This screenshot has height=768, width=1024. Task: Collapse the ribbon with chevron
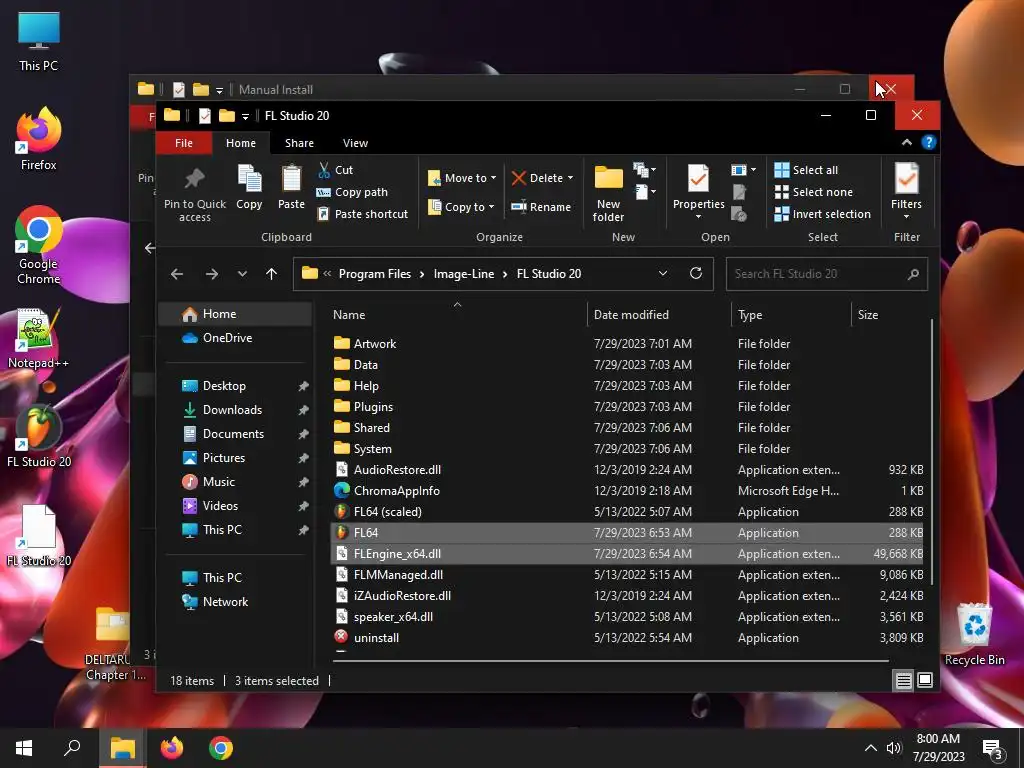tap(906, 142)
